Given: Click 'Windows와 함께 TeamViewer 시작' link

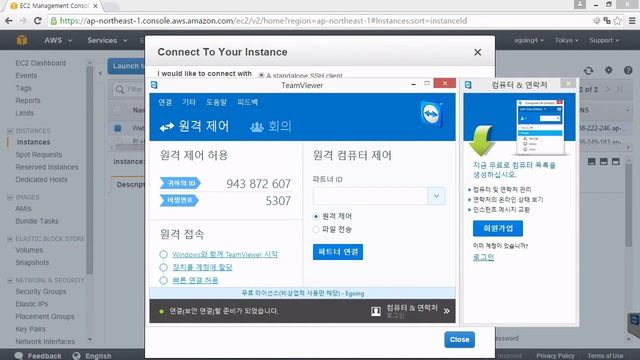Looking at the screenshot, I should pos(225,254).
